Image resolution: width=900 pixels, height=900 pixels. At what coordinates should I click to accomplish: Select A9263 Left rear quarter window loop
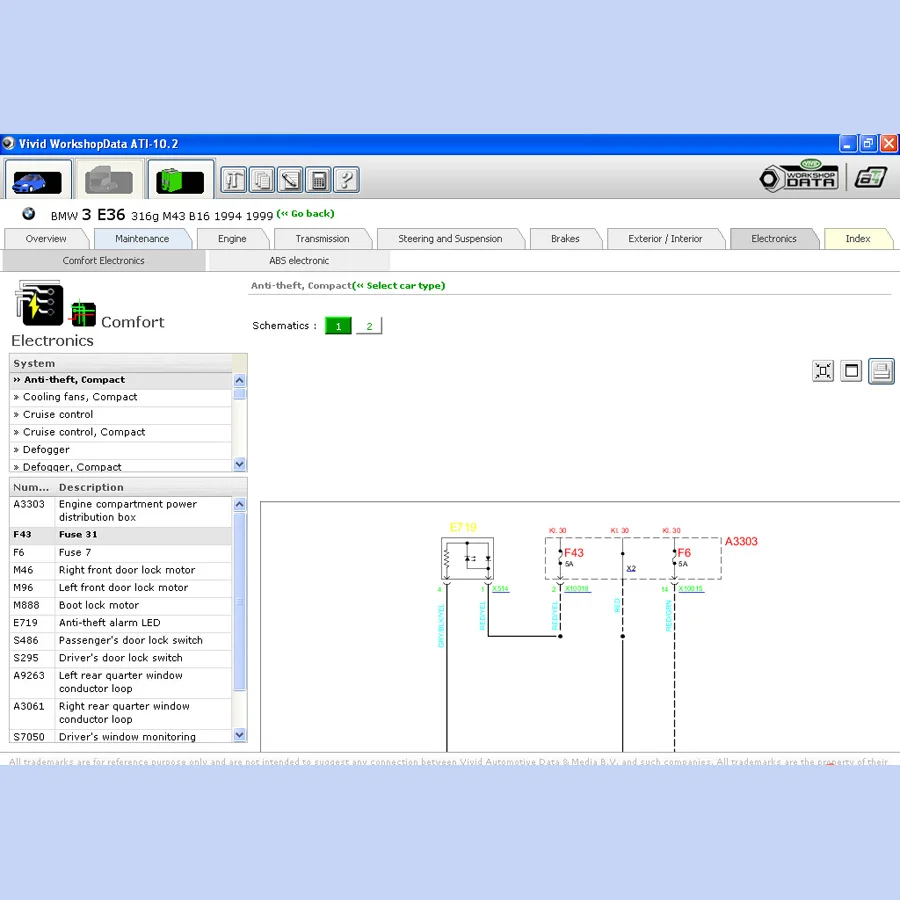121,682
